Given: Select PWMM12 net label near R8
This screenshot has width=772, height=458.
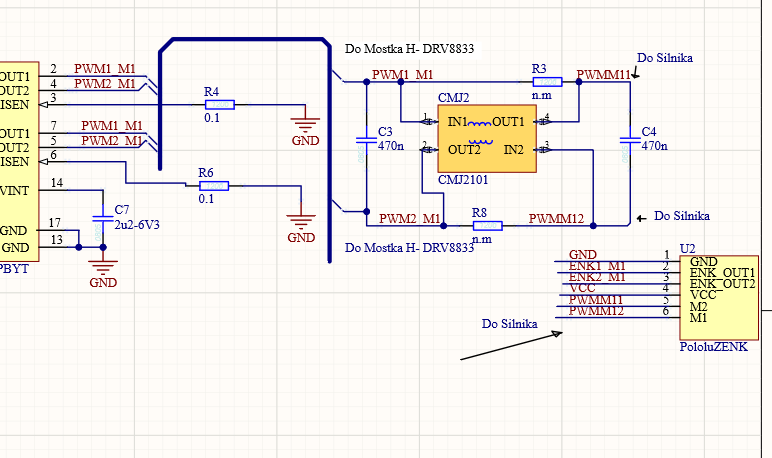Looking at the screenshot, I should coord(555,218).
